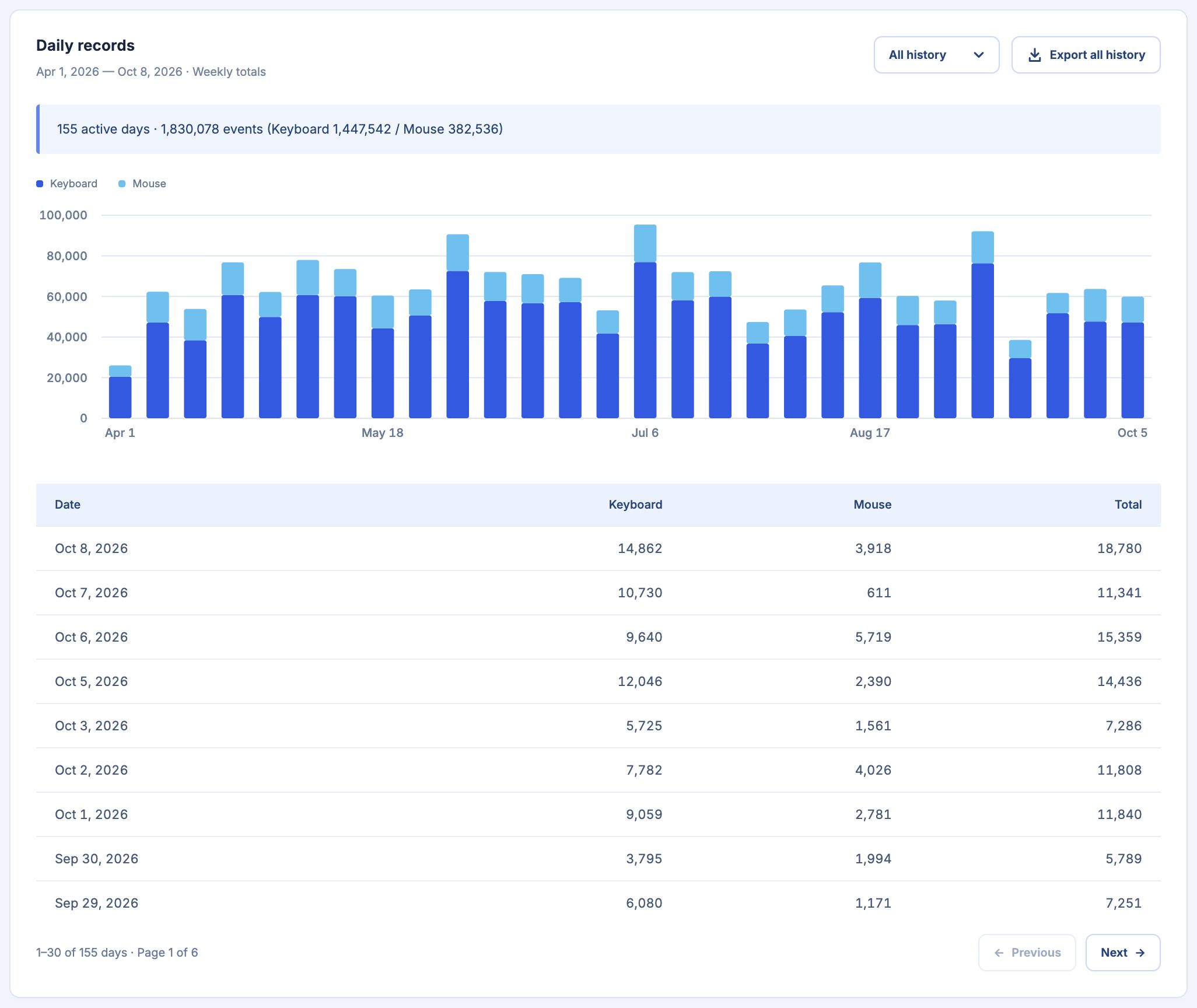The image size is (1197, 1008).
Task: Go to the Next page of records
Action: point(1122,953)
